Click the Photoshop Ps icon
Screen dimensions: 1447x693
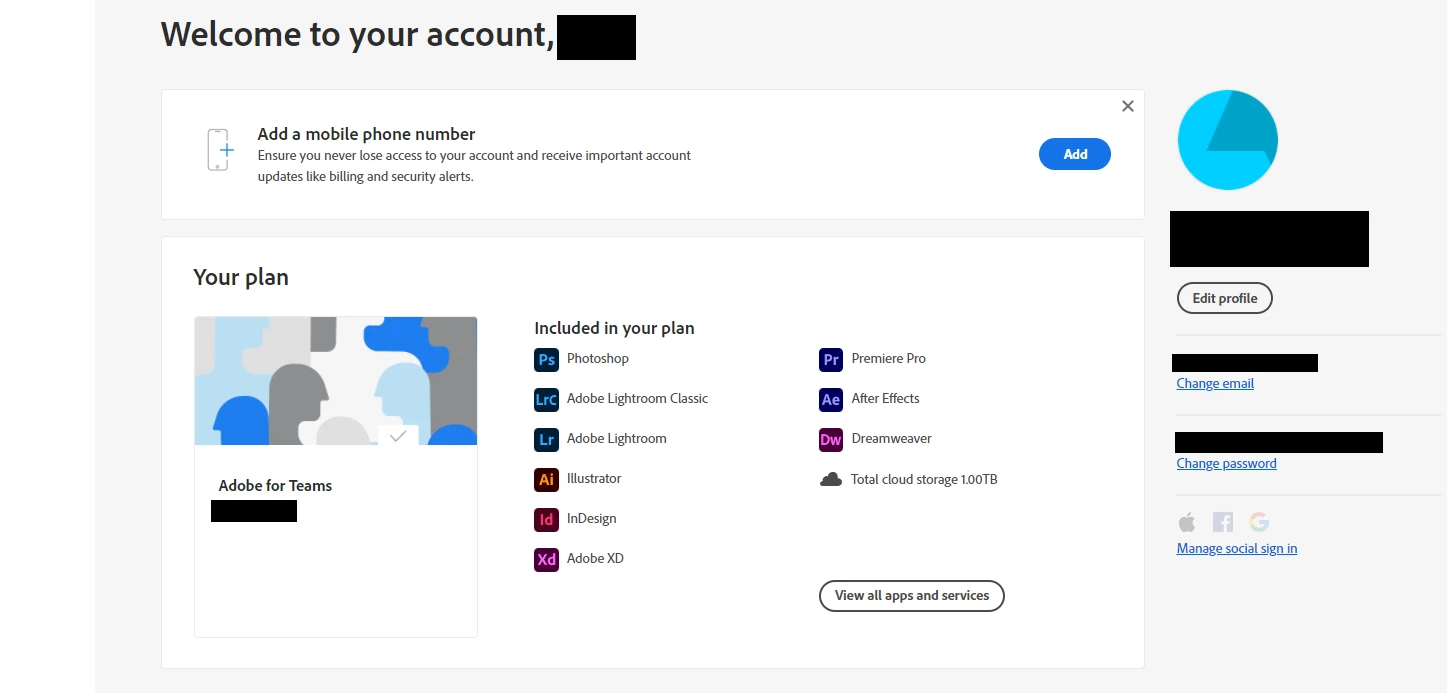point(546,359)
